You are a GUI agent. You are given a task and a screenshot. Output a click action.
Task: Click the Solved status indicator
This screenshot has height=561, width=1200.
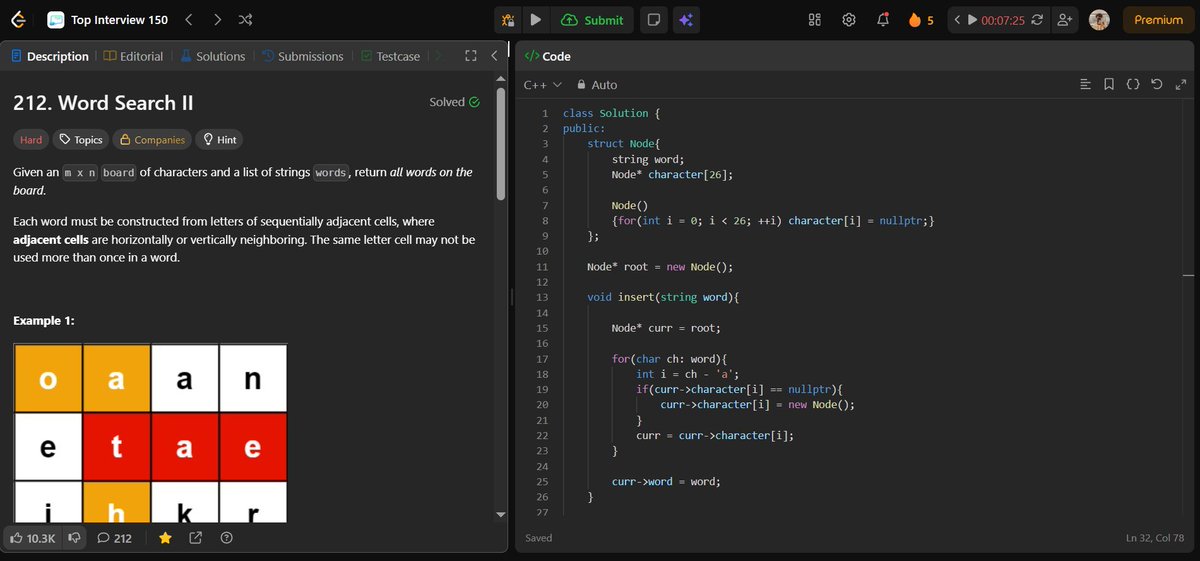[454, 102]
